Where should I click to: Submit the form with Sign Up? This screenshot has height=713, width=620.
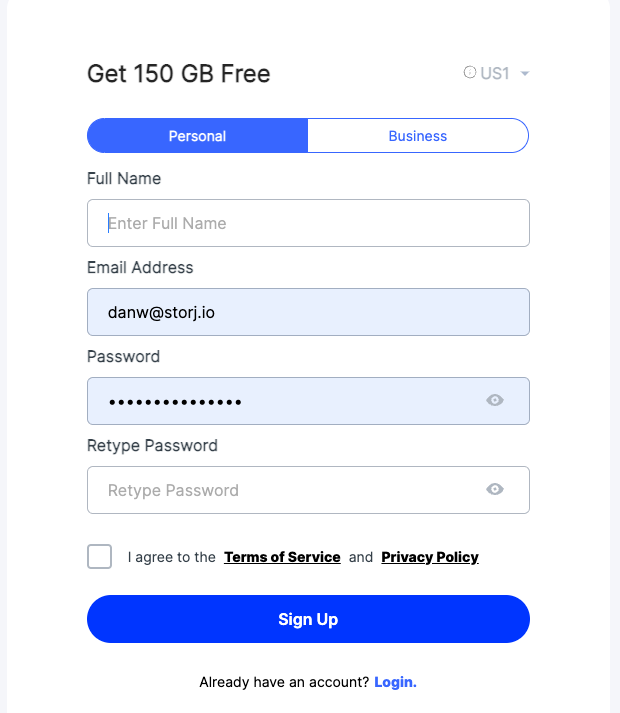[x=308, y=619]
